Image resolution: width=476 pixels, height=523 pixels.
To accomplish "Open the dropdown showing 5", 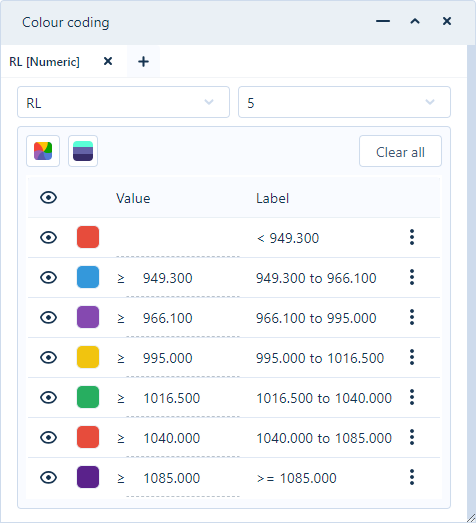I will tap(344, 102).
